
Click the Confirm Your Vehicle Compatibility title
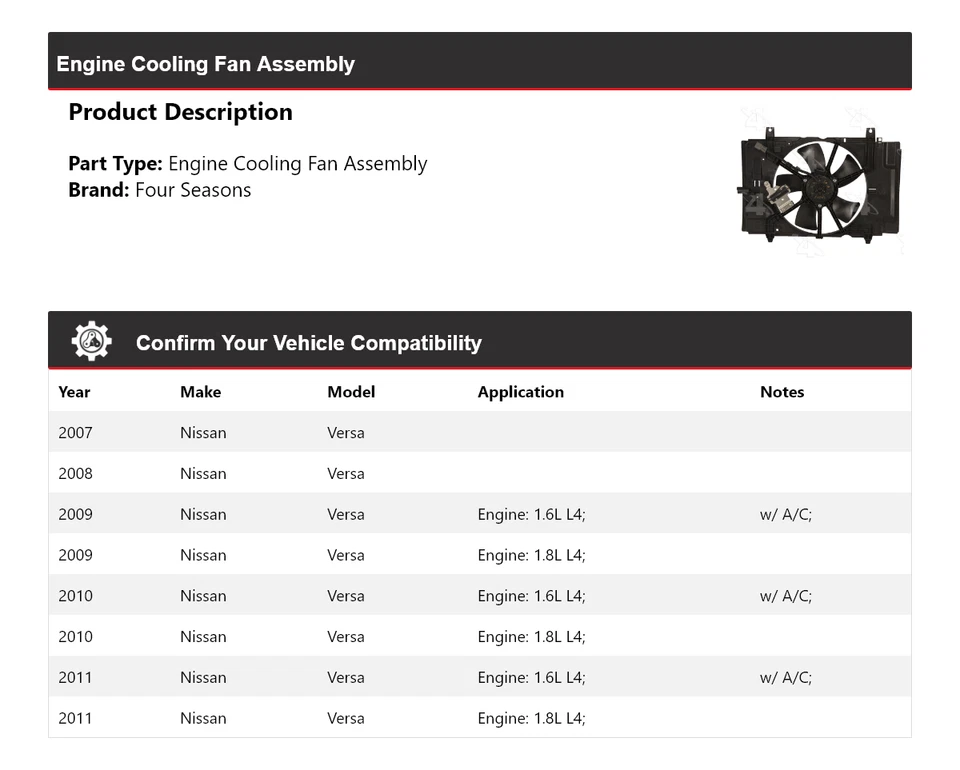[308, 343]
